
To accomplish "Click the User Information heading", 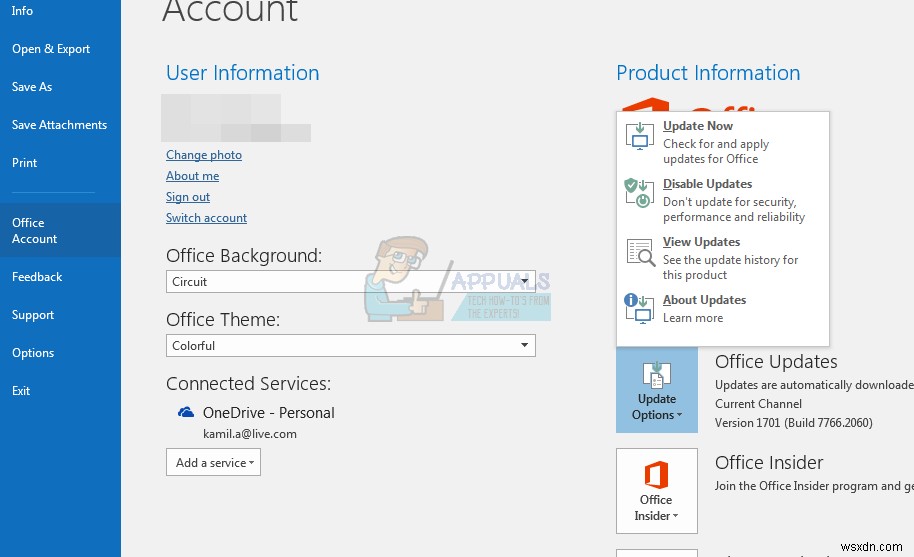I will [x=242, y=73].
